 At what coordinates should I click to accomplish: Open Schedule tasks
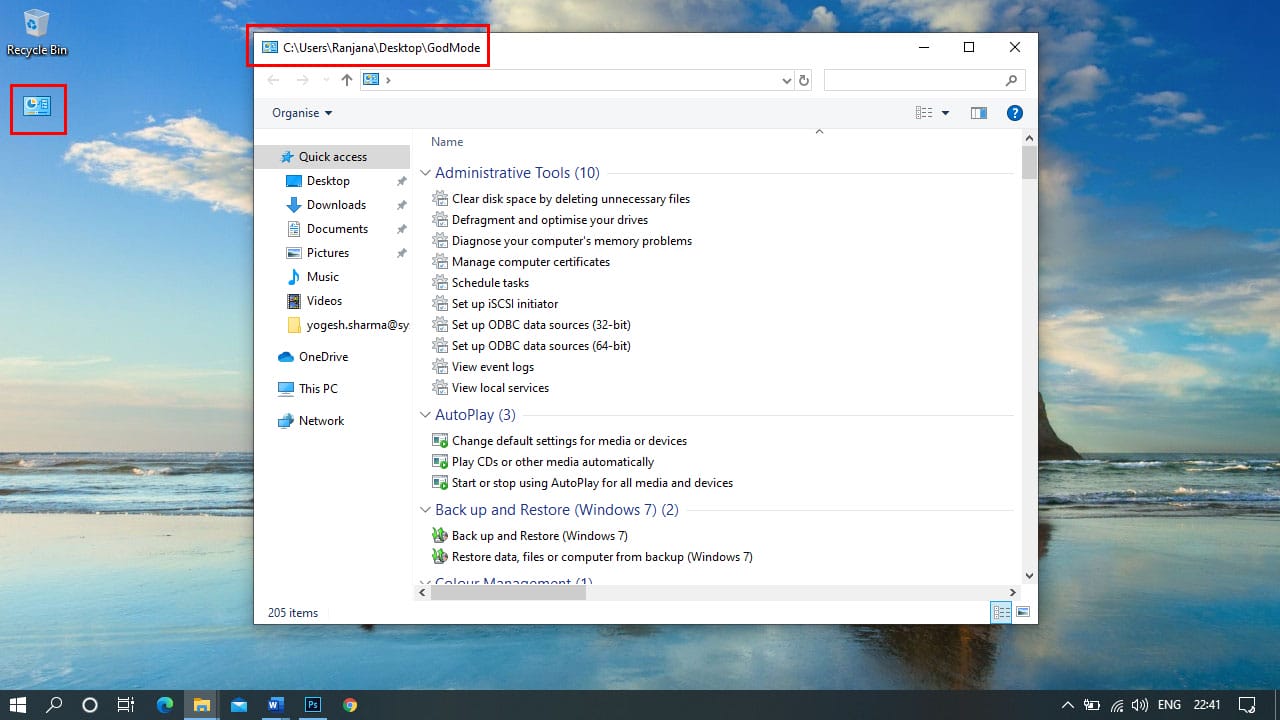(x=490, y=283)
